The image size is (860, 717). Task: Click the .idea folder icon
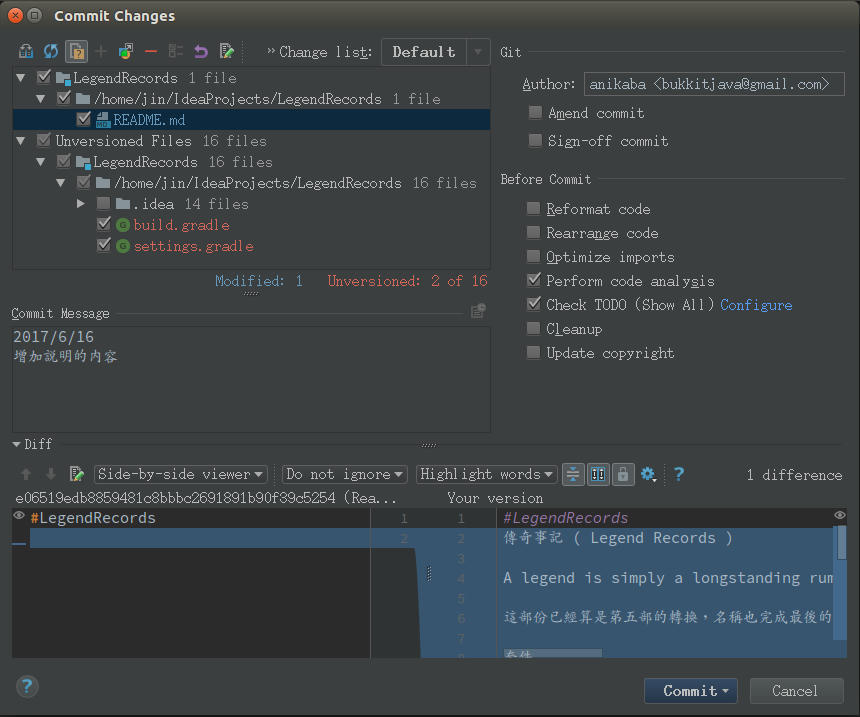[123, 204]
